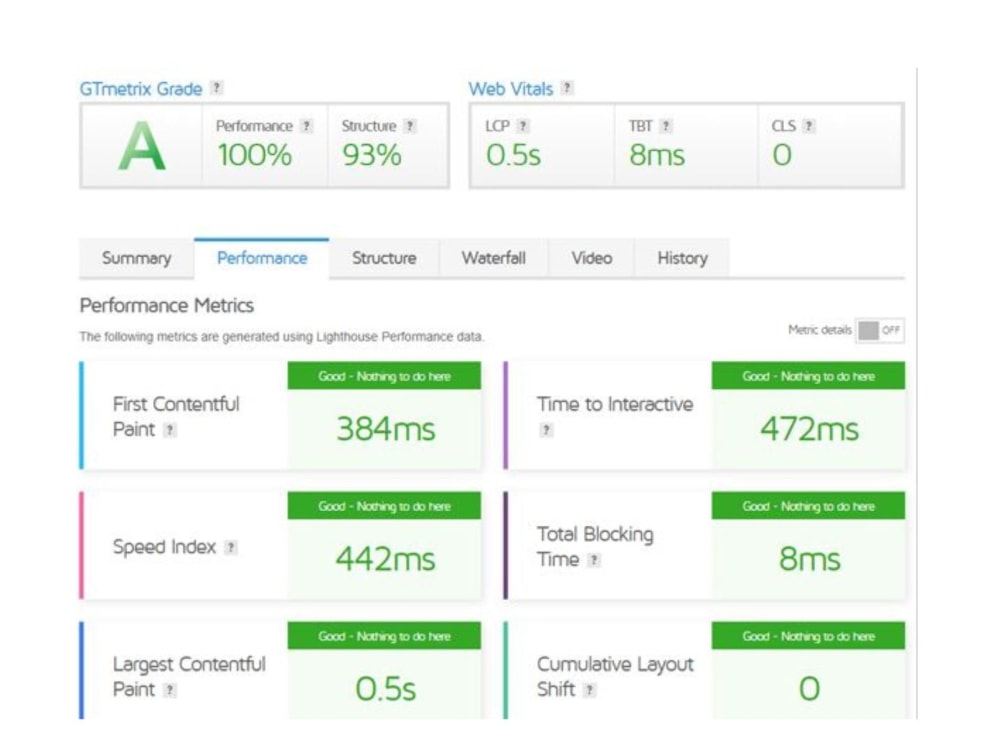Open the Structure tab
Screen dimensions: 1000x750
coord(384,258)
